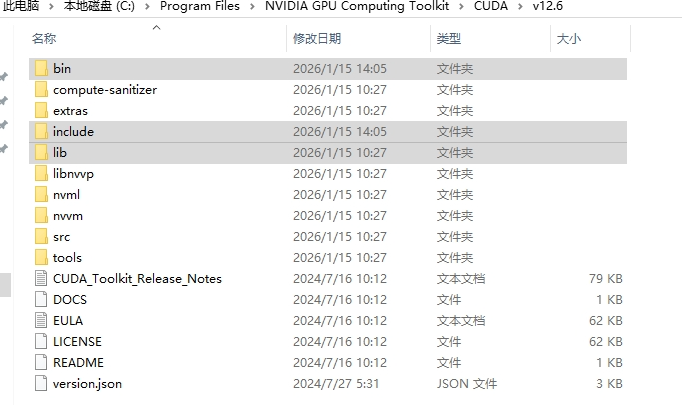The width and height of the screenshot is (682, 405).
Task: Click the LICENSE file icon
Action: (40, 342)
